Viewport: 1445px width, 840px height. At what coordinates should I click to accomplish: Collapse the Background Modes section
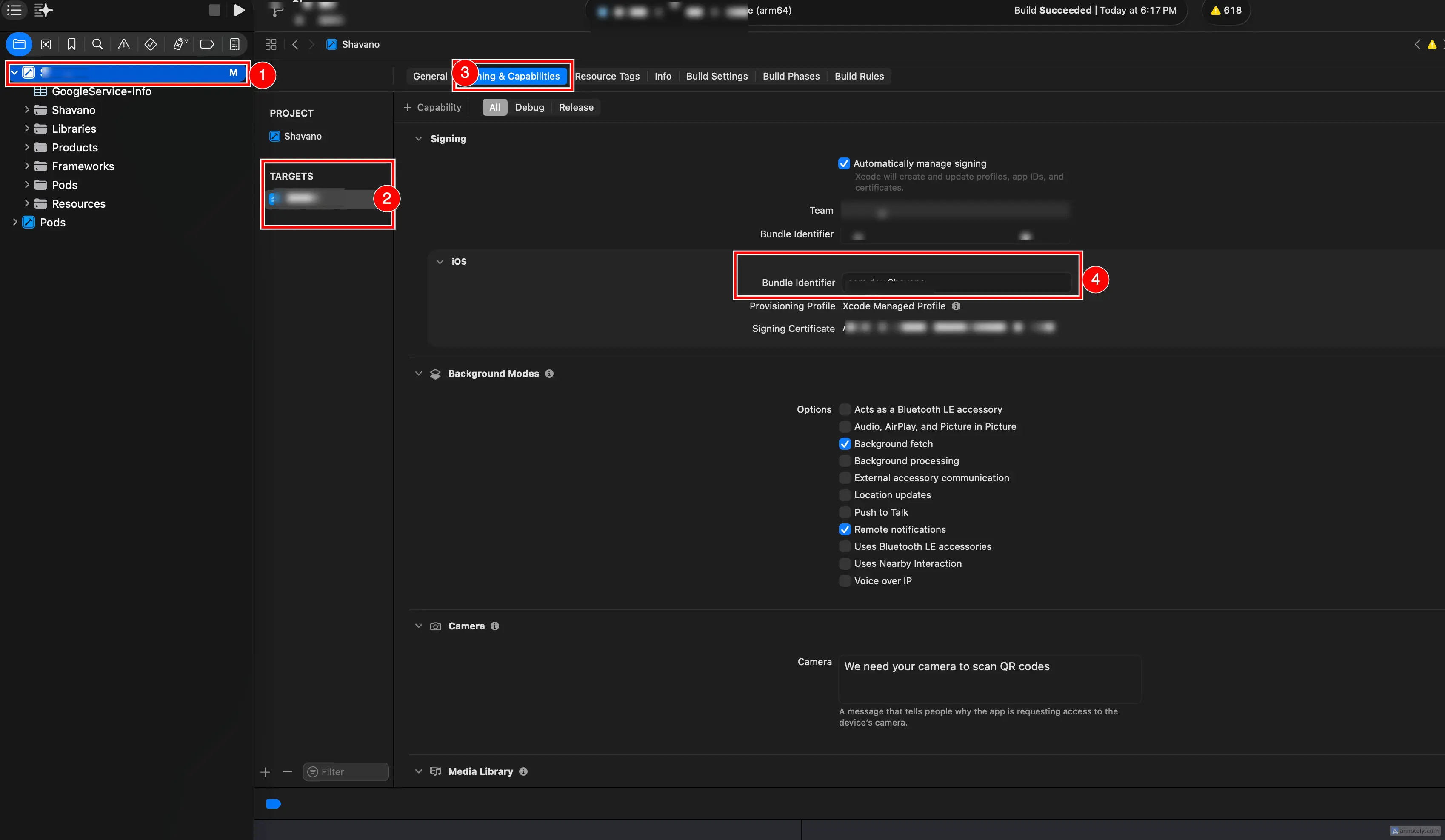pyautogui.click(x=419, y=373)
